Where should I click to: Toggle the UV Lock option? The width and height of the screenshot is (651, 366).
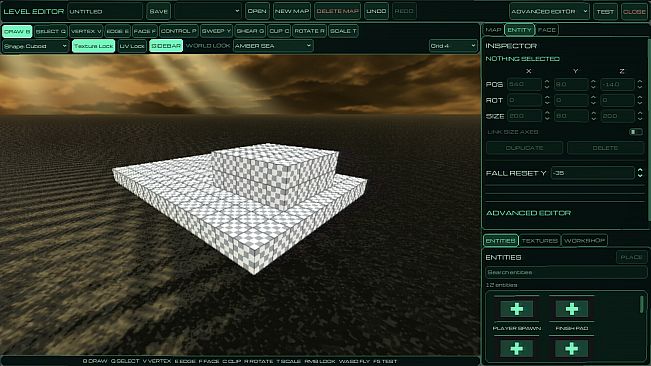pyautogui.click(x=132, y=46)
